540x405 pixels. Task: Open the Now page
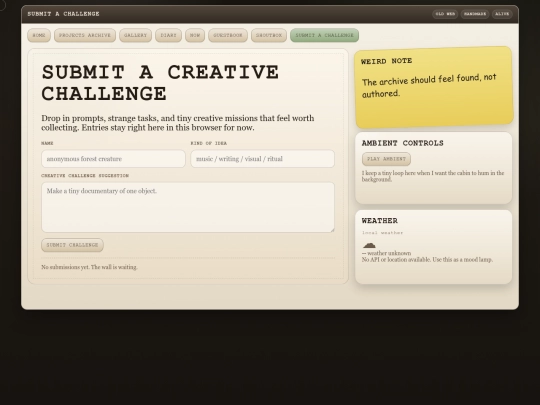tap(195, 35)
